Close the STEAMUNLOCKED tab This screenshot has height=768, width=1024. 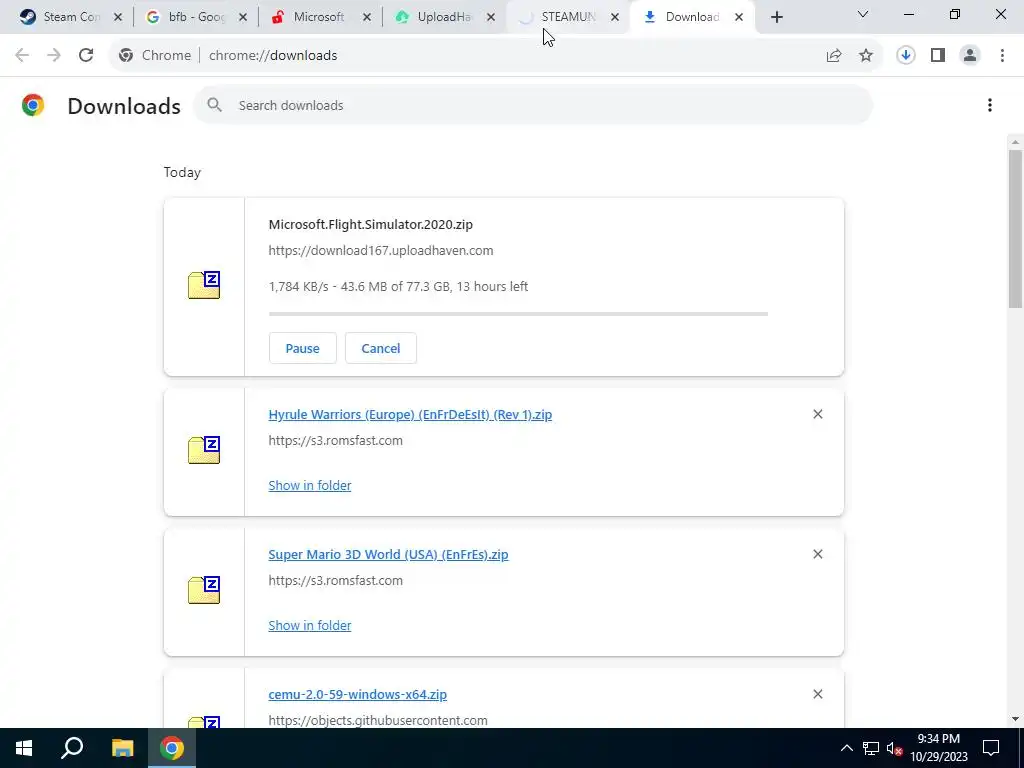click(615, 17)
